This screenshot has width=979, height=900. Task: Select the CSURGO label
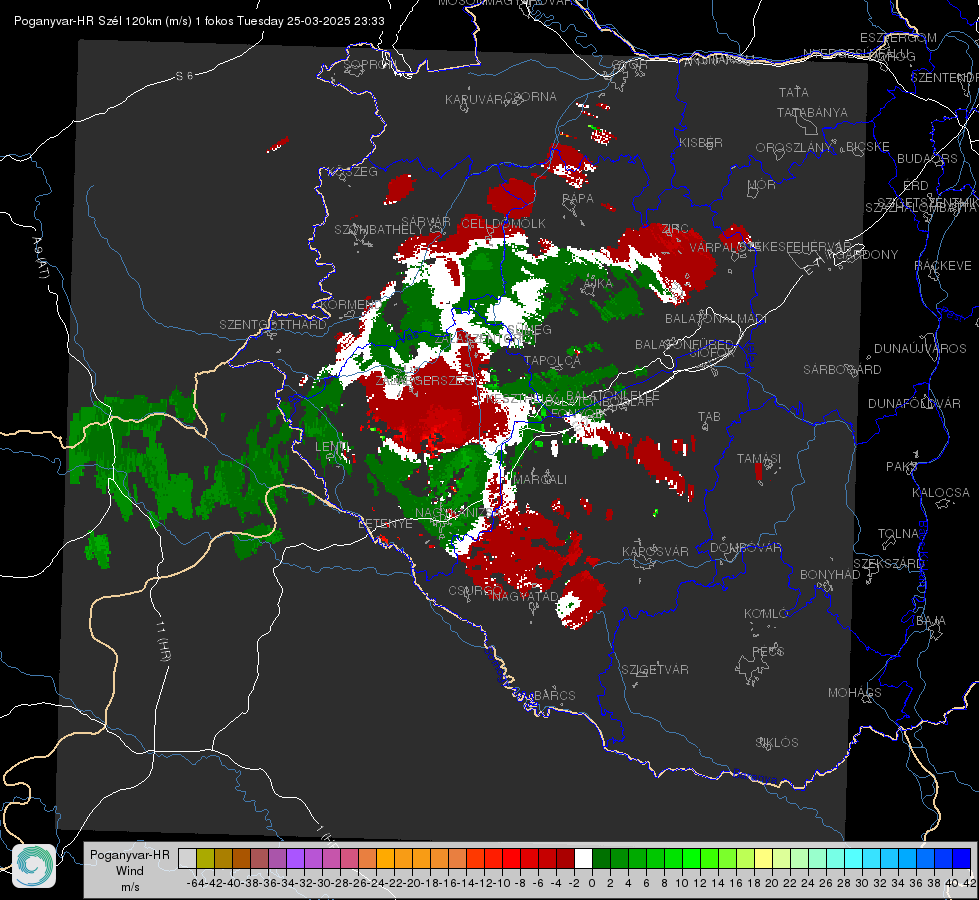(476, 591)
